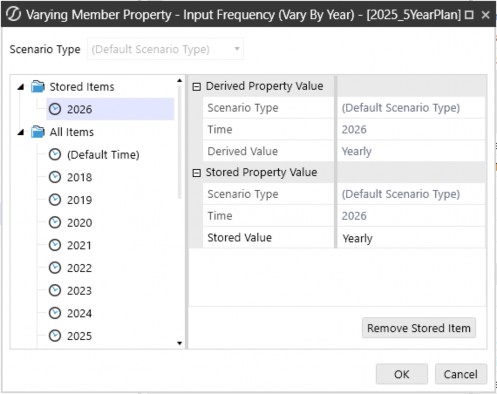Maximize the Varying Member Property dialog
This screenshot has width=497, height=394.
point(469,15)
